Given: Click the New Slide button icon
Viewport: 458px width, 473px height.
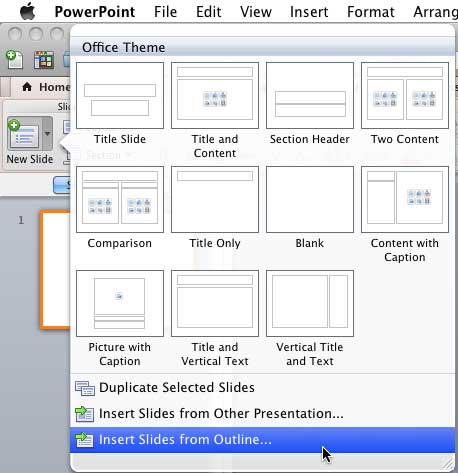Looking at the screenshot, I should click(24, 134).
